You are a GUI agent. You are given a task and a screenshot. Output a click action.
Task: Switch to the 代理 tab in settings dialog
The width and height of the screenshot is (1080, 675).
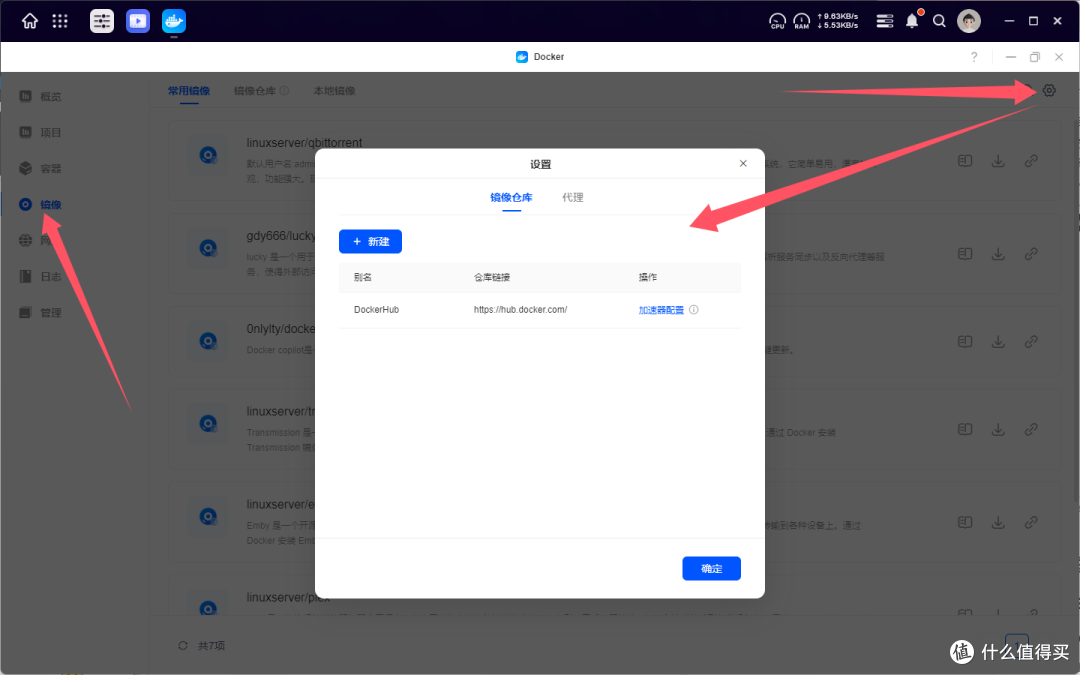[x=572, y=198]
